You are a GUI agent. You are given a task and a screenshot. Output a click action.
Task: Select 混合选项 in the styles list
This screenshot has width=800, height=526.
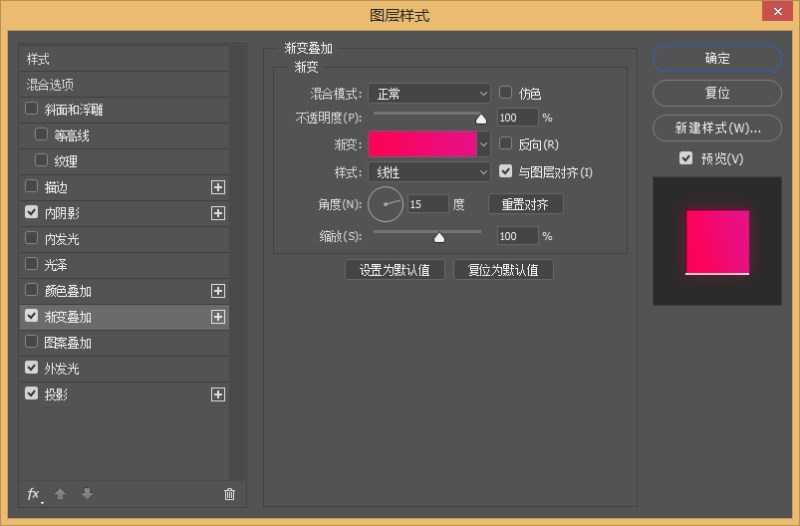tap(50, 85)
